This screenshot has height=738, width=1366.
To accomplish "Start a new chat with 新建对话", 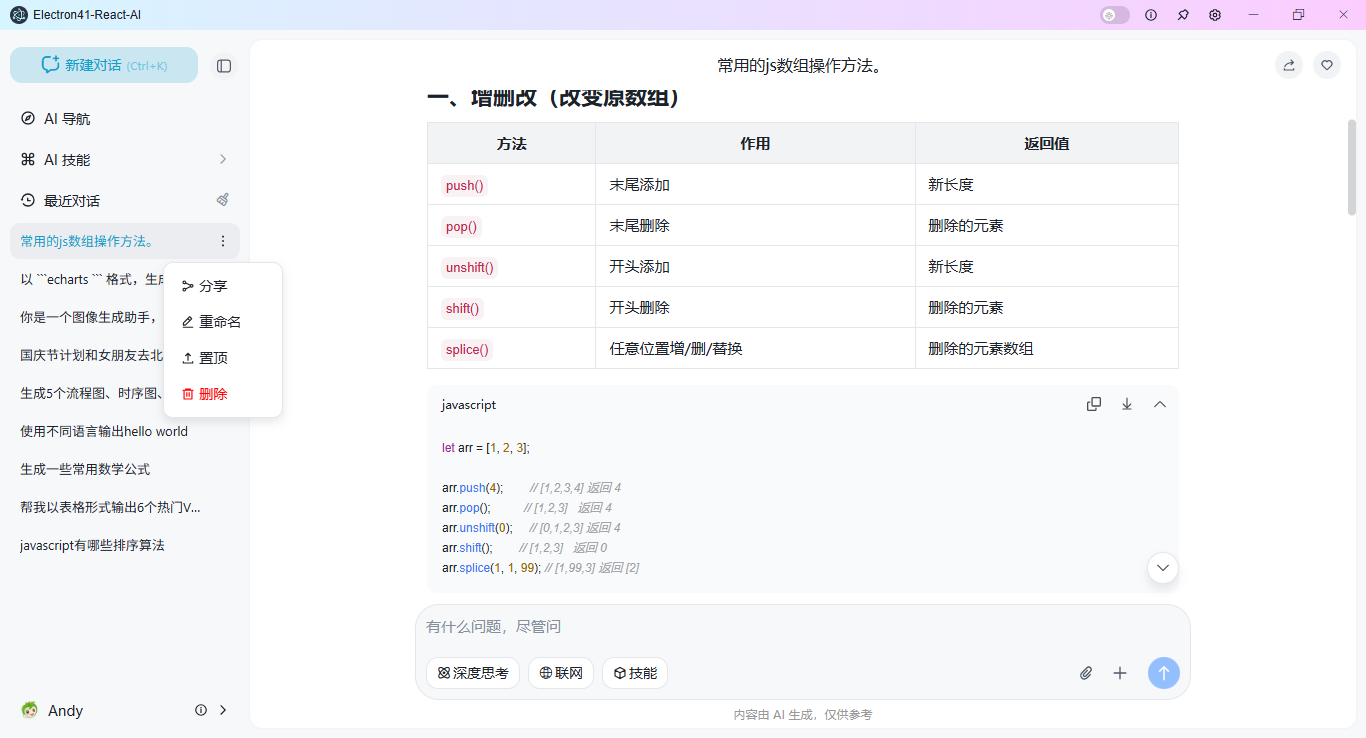I will (x=104, y=65).
